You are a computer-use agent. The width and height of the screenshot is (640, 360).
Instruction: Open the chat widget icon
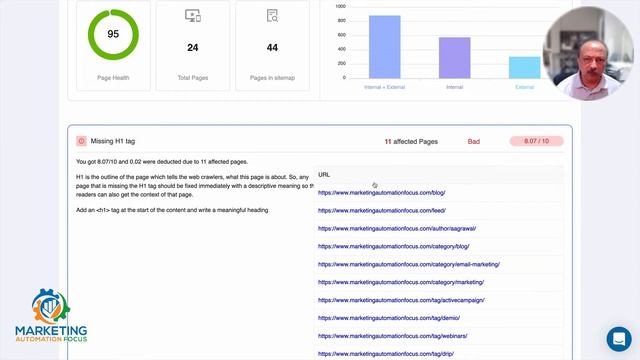point(619,339)
